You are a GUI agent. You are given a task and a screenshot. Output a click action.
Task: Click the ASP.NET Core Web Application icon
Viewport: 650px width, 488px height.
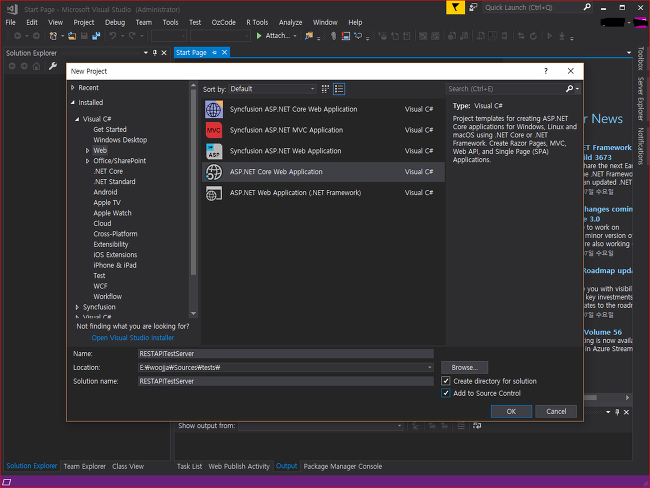pos(214,172)
